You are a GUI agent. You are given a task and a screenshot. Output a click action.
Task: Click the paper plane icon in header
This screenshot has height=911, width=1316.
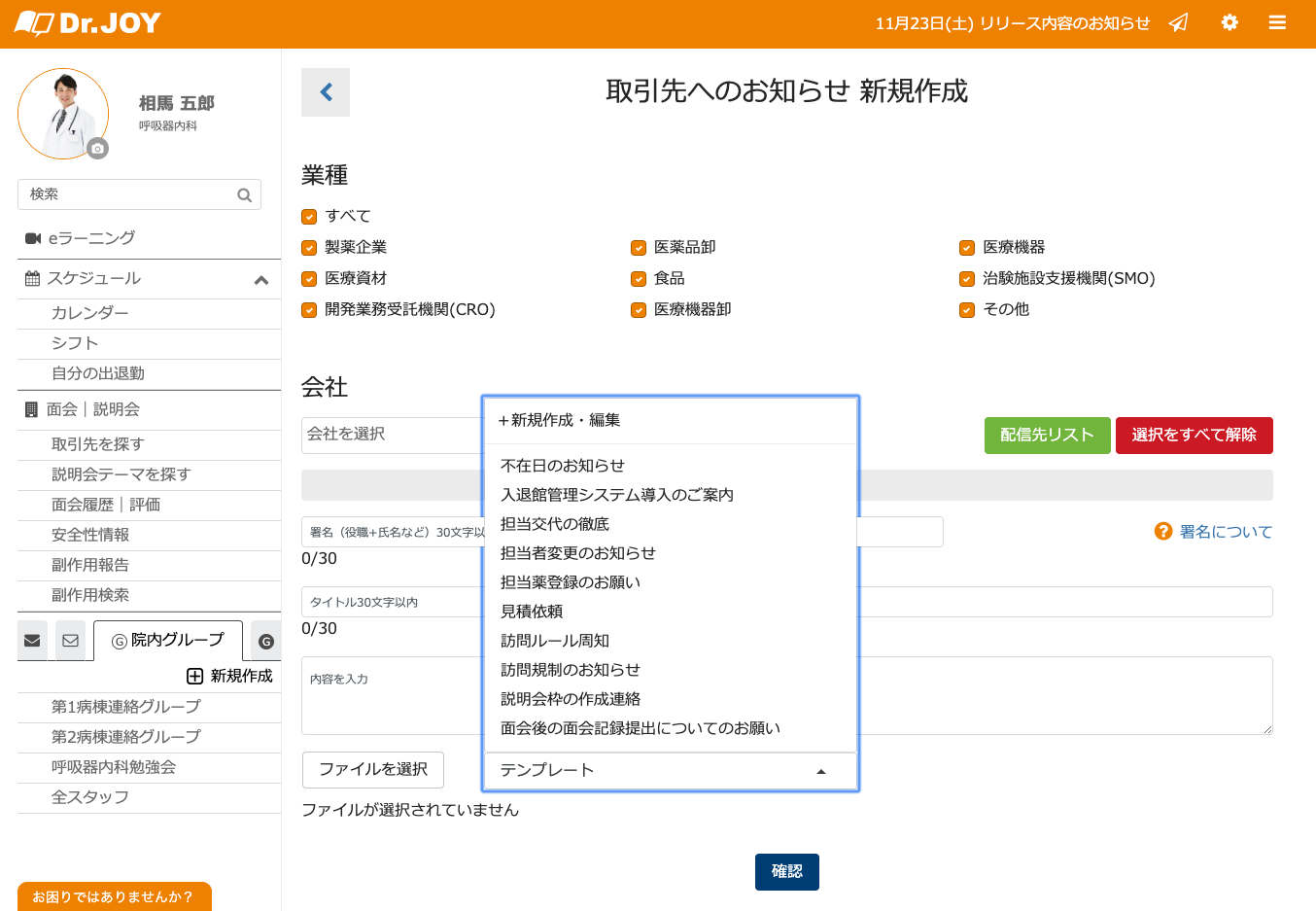click(x=1178, y=22)
